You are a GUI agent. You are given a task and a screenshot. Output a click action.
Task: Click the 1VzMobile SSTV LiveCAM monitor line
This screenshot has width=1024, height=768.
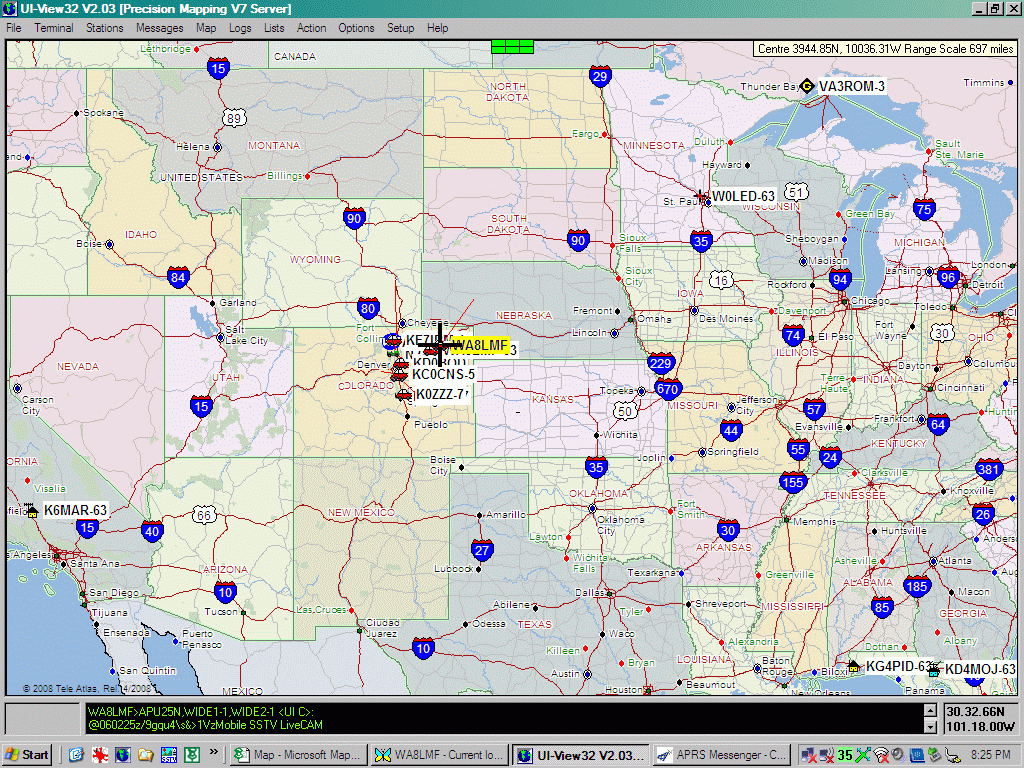click(205, 725)
